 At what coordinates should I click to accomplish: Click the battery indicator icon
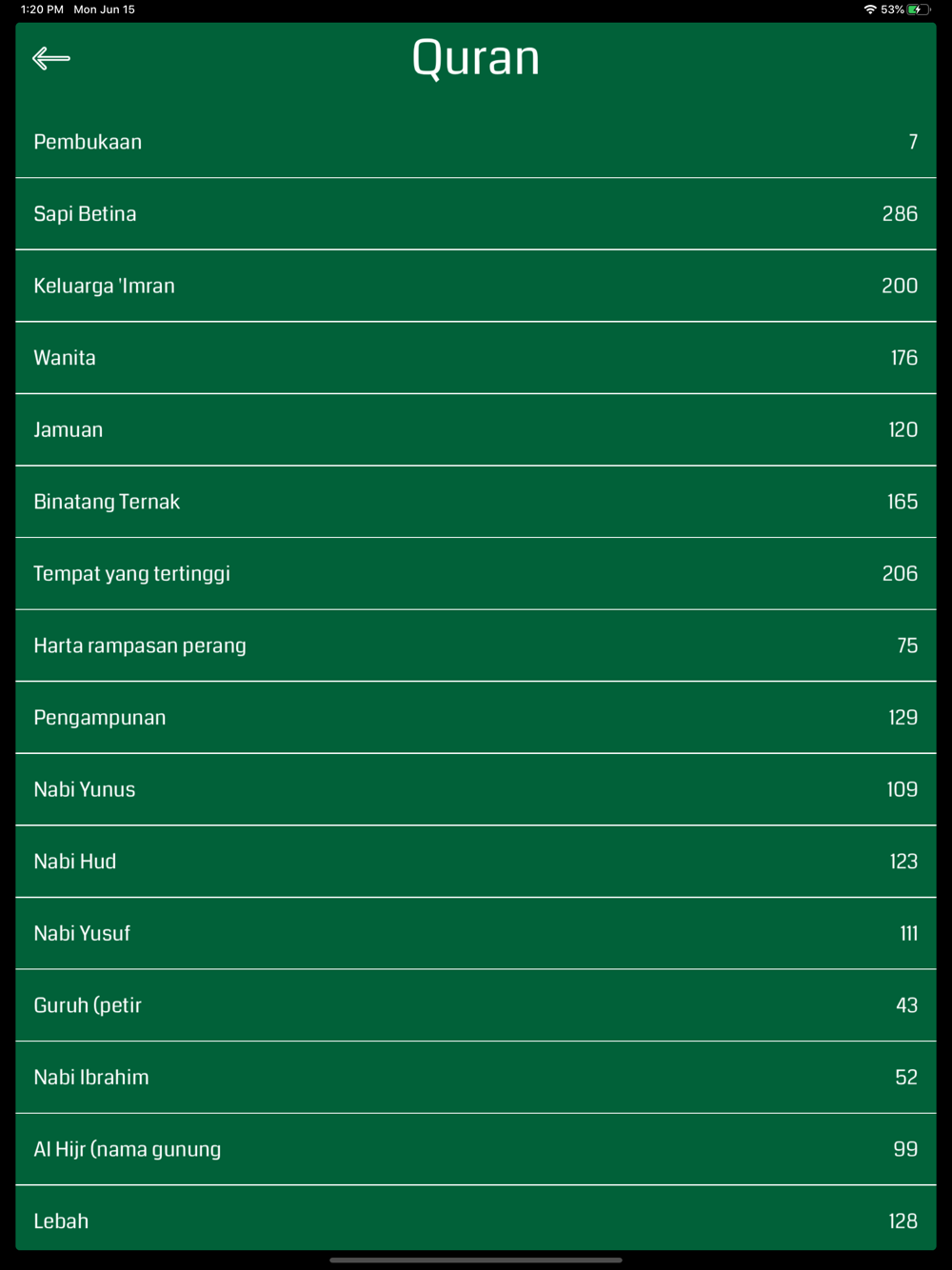pos(919,10)
